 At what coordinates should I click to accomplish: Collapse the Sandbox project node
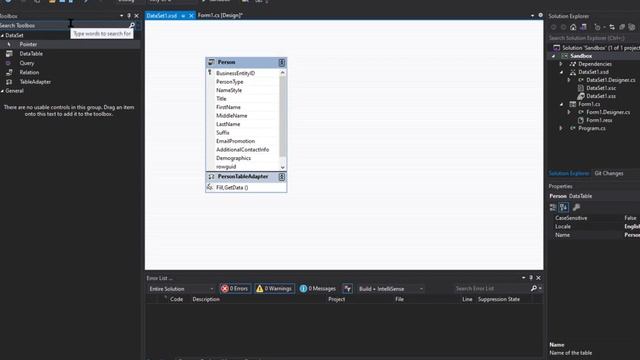click(x=553, y=56)
